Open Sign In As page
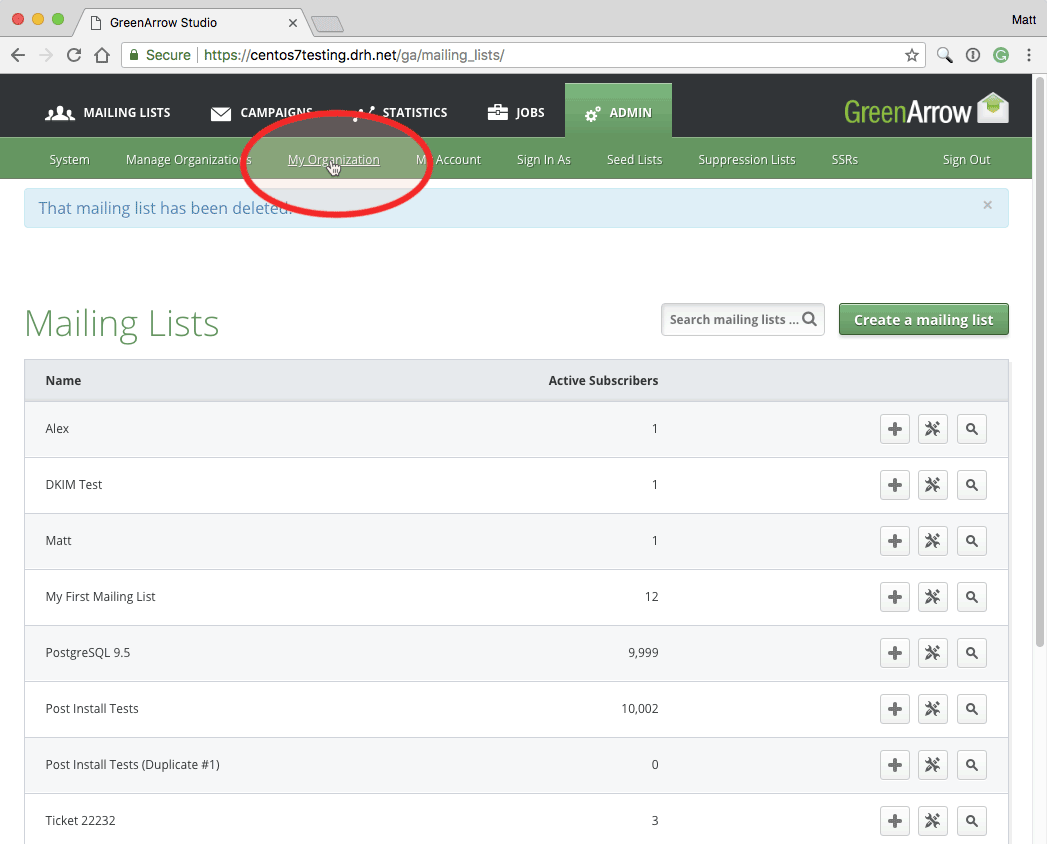Viewport: 1047px width, 844px height. point(544,160)
